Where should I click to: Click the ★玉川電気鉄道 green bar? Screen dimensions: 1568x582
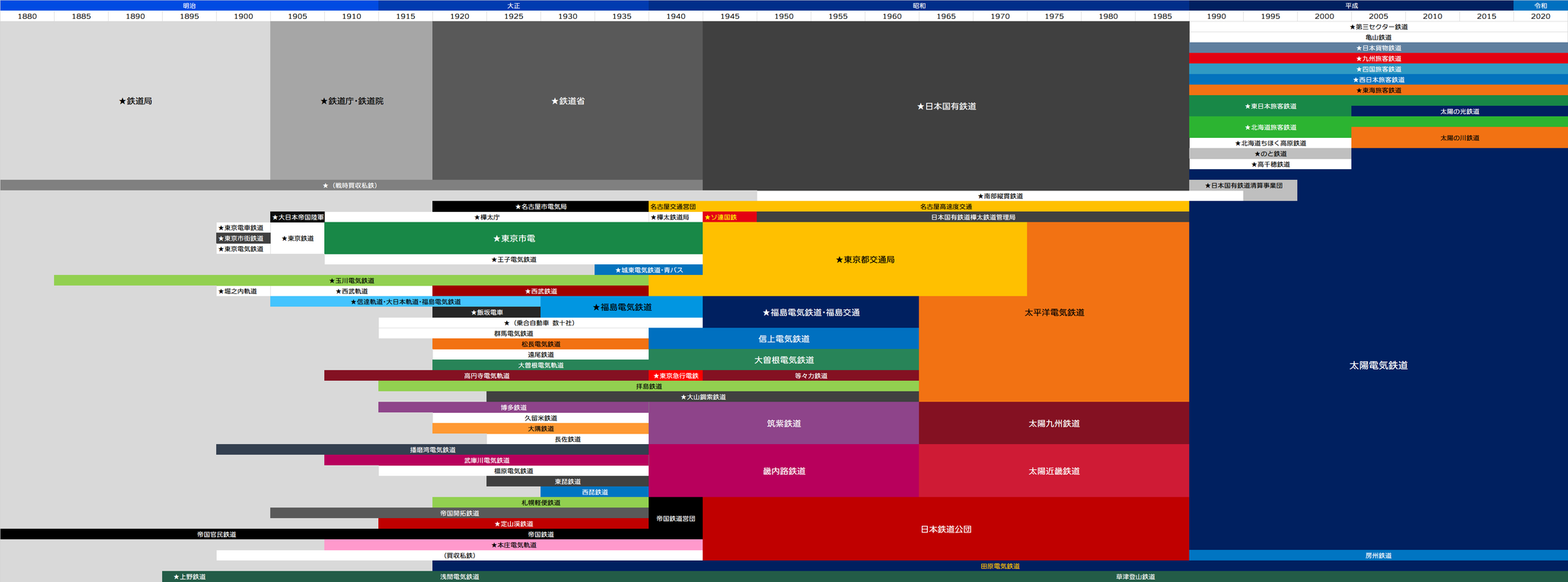tap(351, 280)
